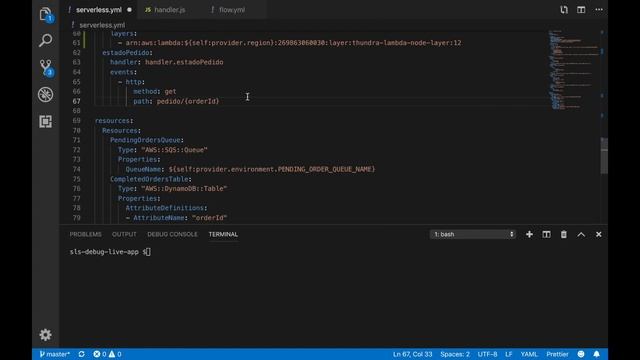Click line number 67 in gutter
The image size is (640, 360).
(x=76, y=101)
